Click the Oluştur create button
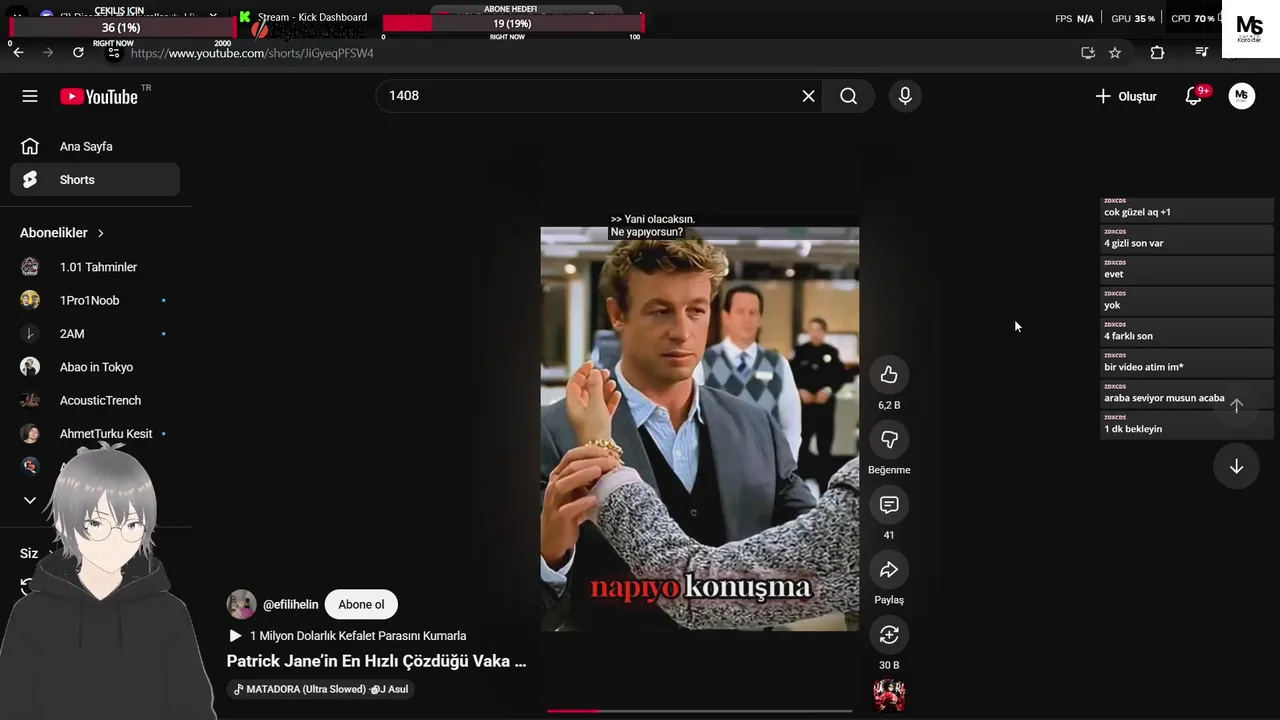Viewport: 1280px width, 720px height. [1126, 96]
